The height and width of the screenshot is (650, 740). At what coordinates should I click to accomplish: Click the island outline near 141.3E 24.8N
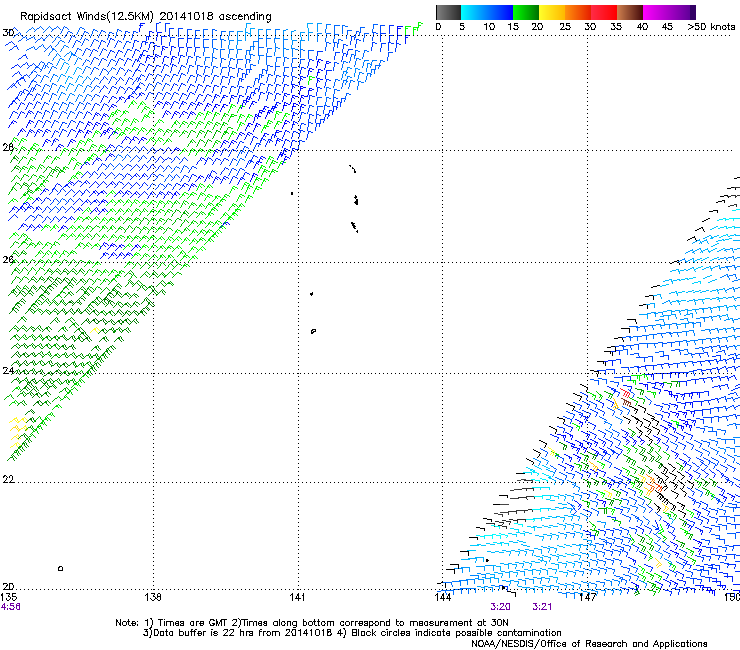tap(313, 331)
